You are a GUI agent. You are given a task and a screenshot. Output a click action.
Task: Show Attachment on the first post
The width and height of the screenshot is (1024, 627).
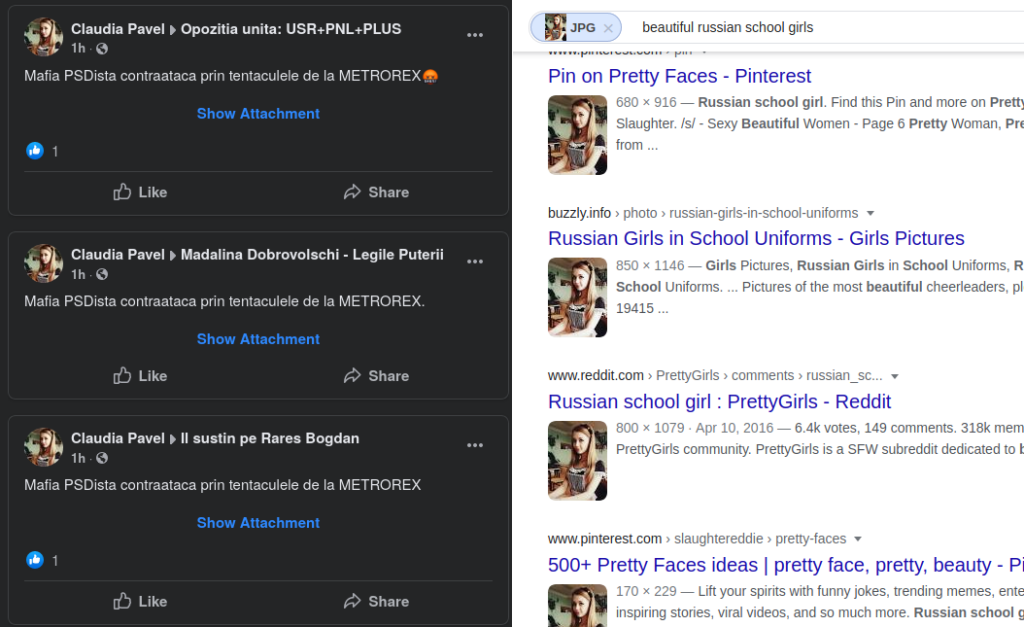pos(258,114)
